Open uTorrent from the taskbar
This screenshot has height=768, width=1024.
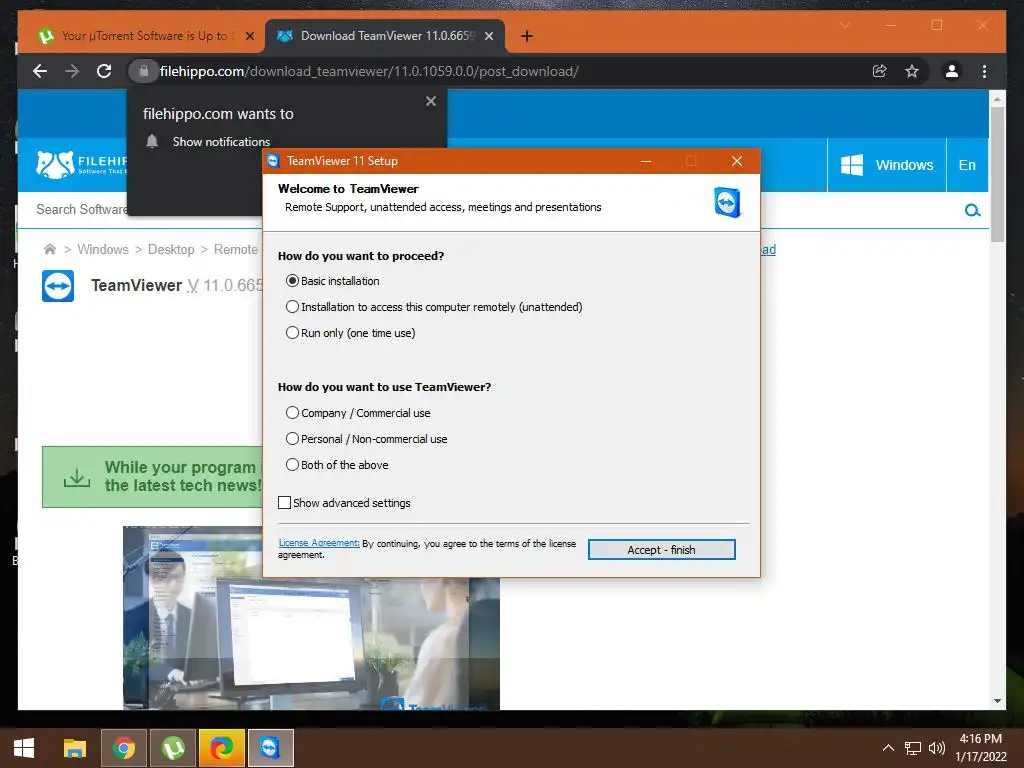[x=173, y=748]
